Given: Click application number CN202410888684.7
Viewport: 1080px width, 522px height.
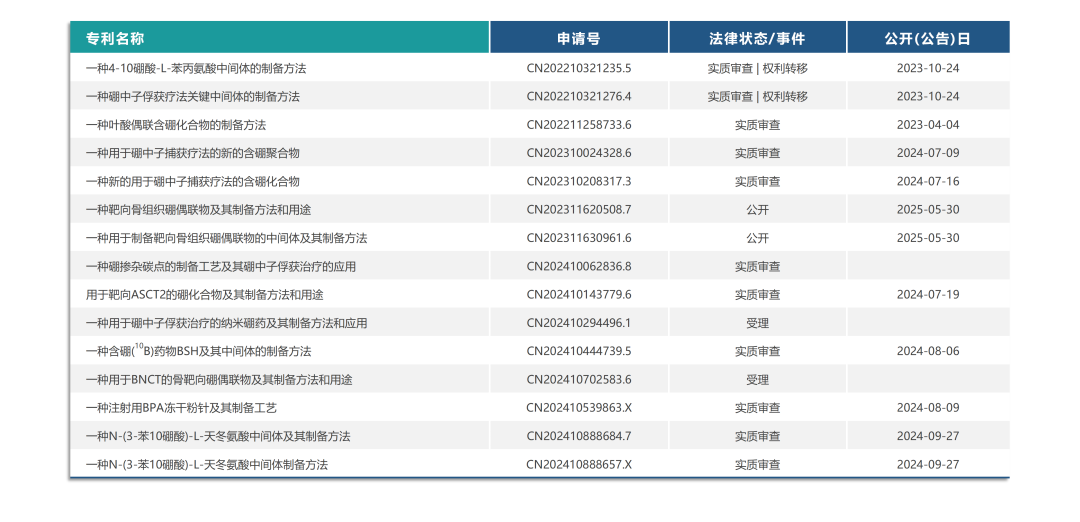Looking at the screenshot, I should pos(579,436).
